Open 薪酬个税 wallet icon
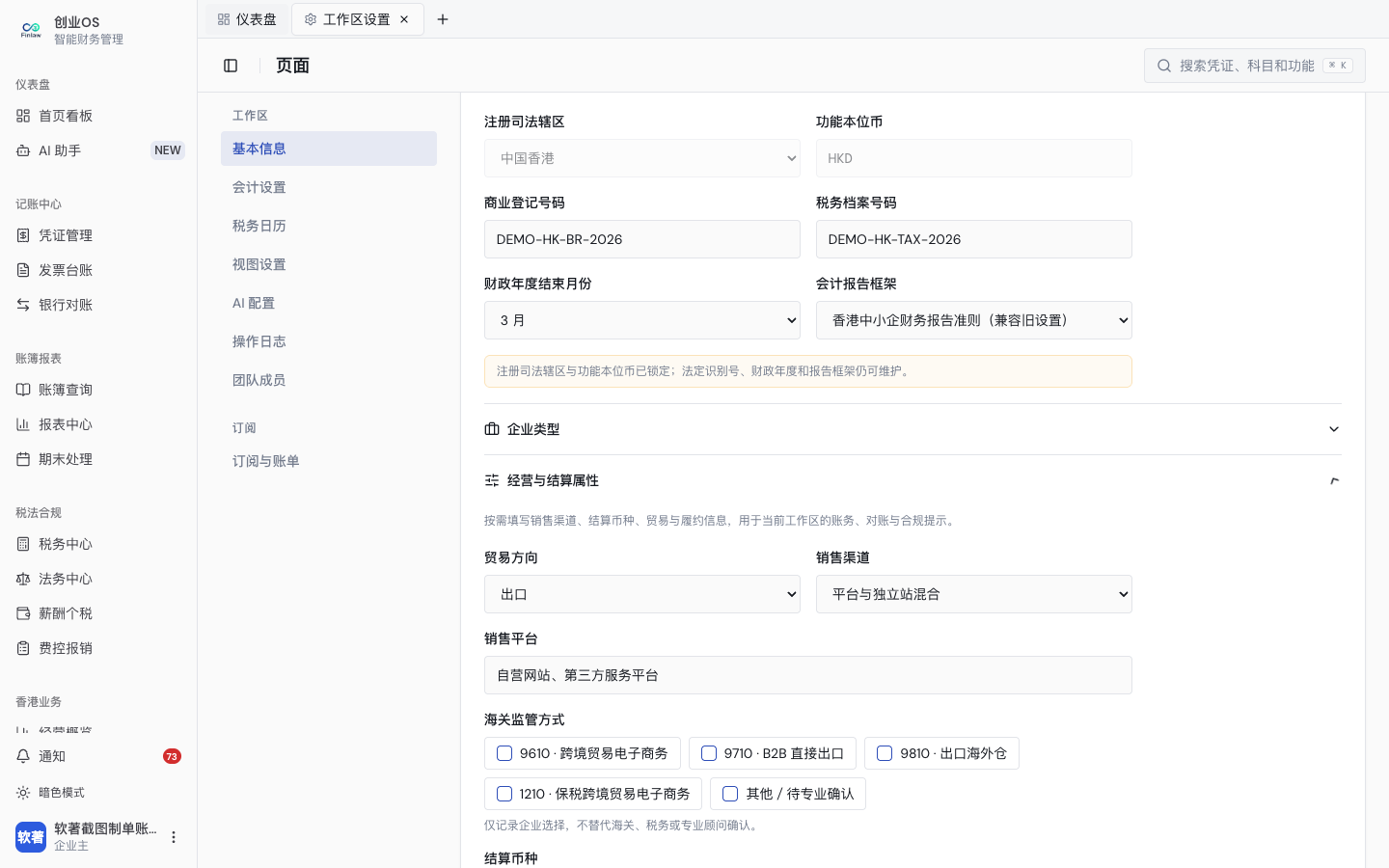This screenshot has width=1389, height=868. [23, 613]
